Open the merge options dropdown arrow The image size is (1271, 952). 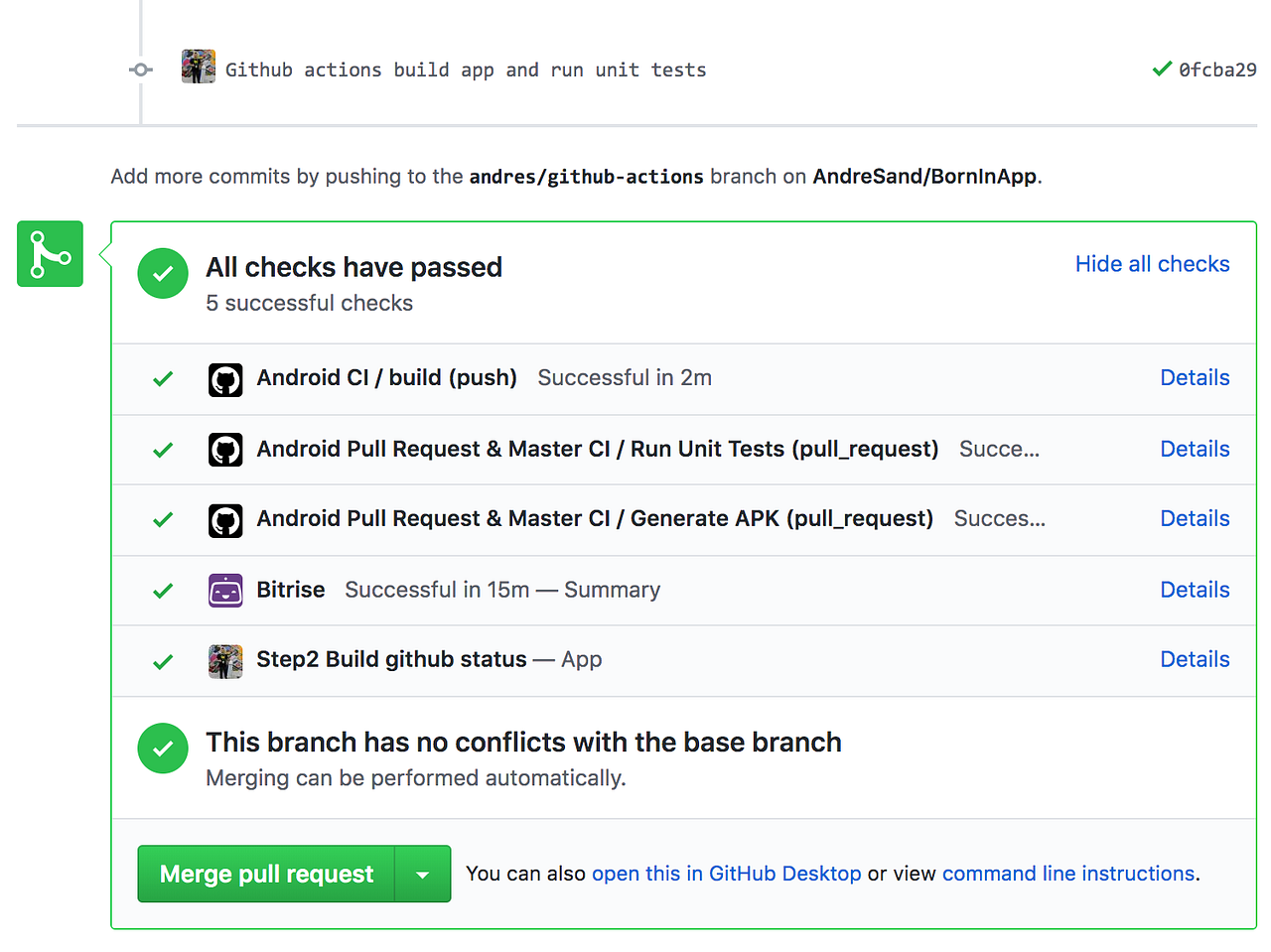(x=423, y=874)
